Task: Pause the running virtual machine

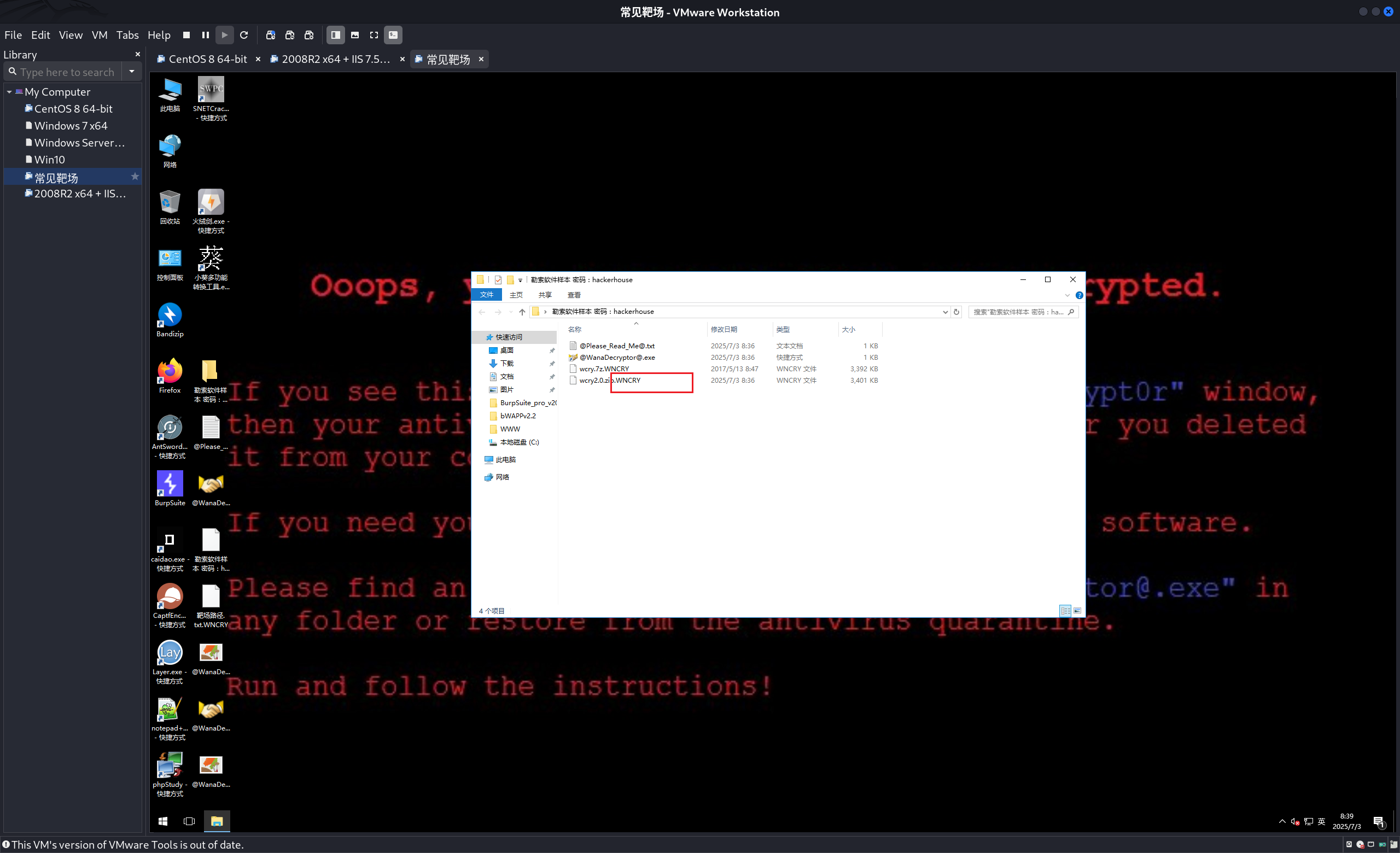Action: pyautogui.click(x=205, y=35)
